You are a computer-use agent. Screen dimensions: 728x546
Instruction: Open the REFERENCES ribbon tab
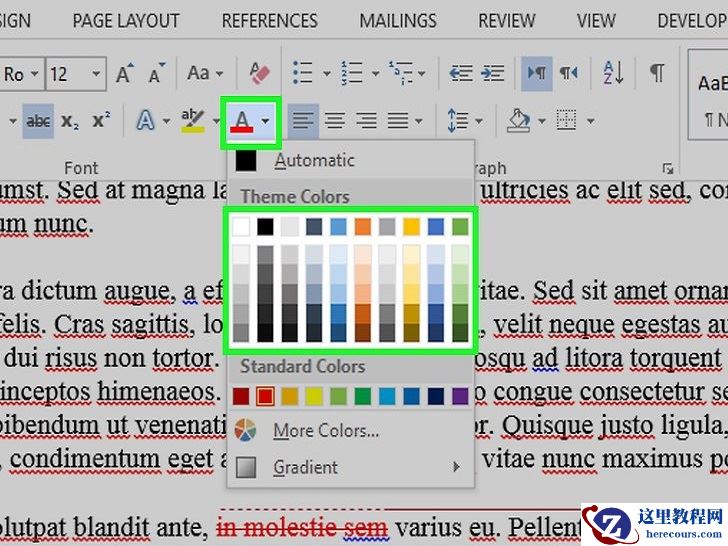[270, 21]
